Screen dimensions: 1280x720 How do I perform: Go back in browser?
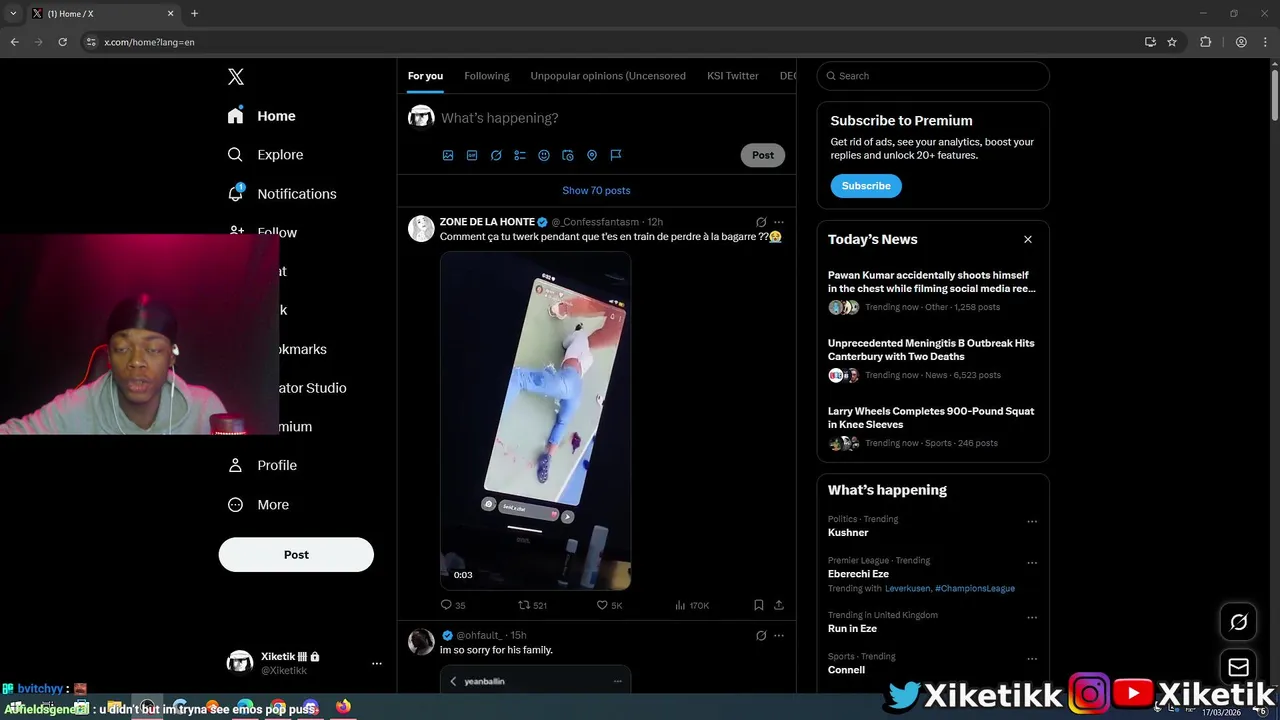[14, 42]
